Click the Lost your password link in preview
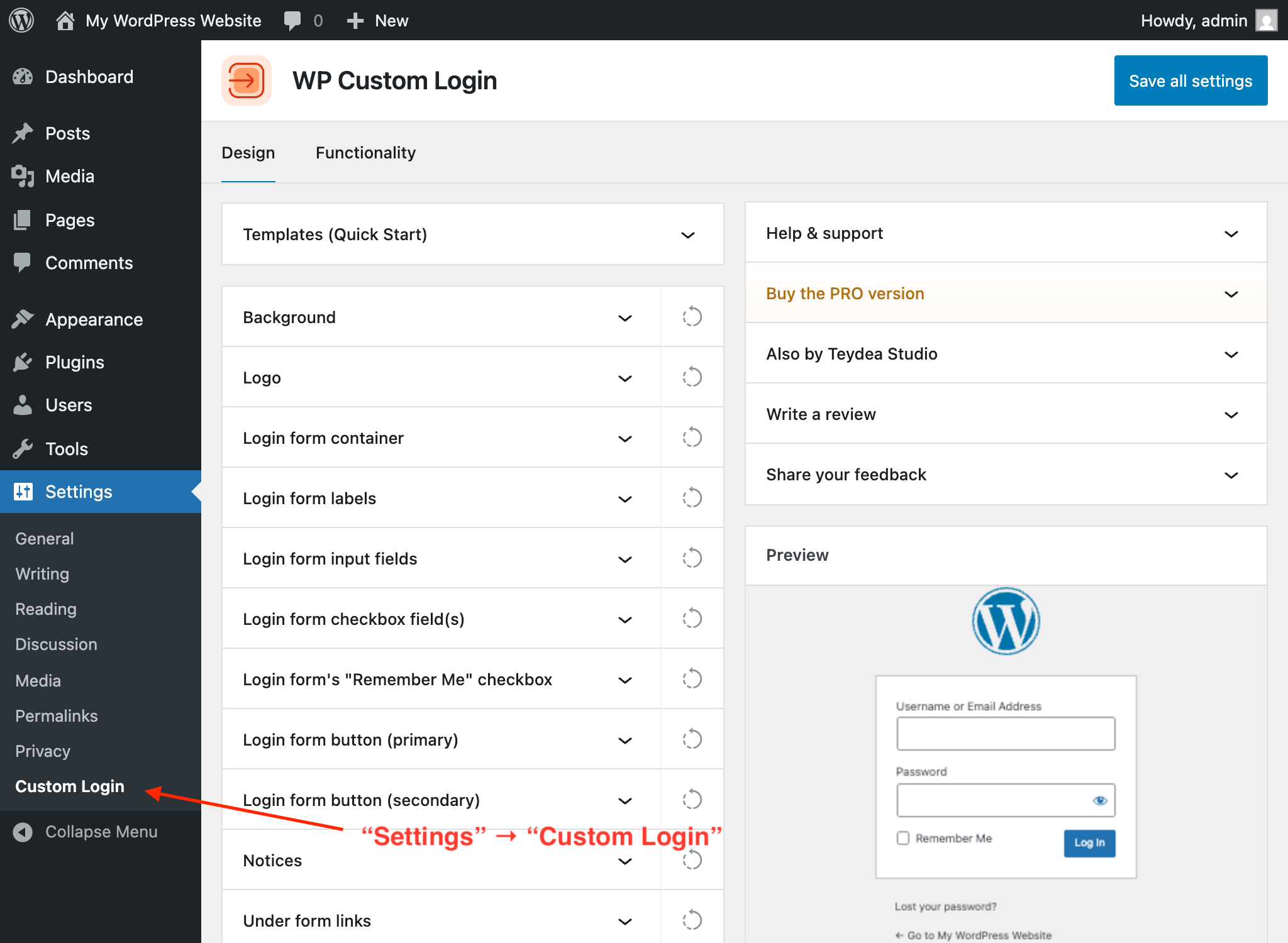This screenshot has width=1288, height=943. [x=945, y=906]
